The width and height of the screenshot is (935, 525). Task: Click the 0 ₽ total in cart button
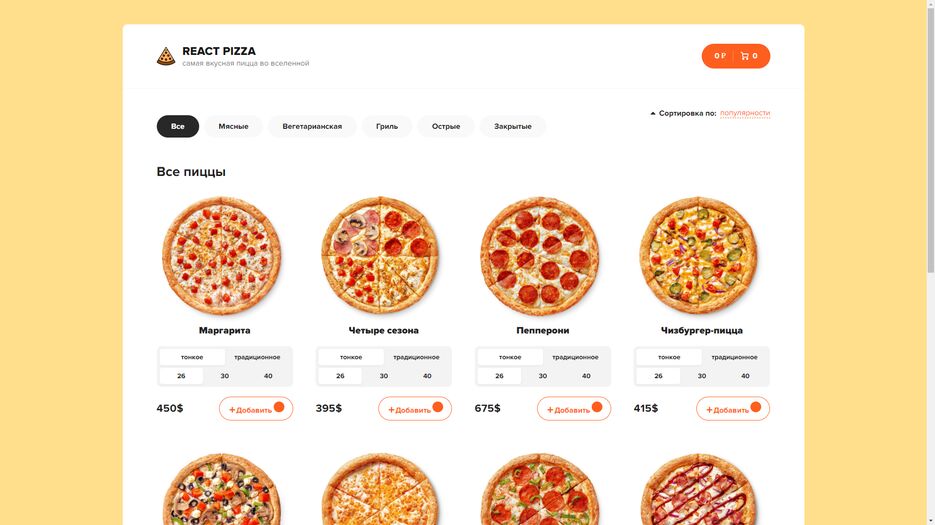pos(720,56)
